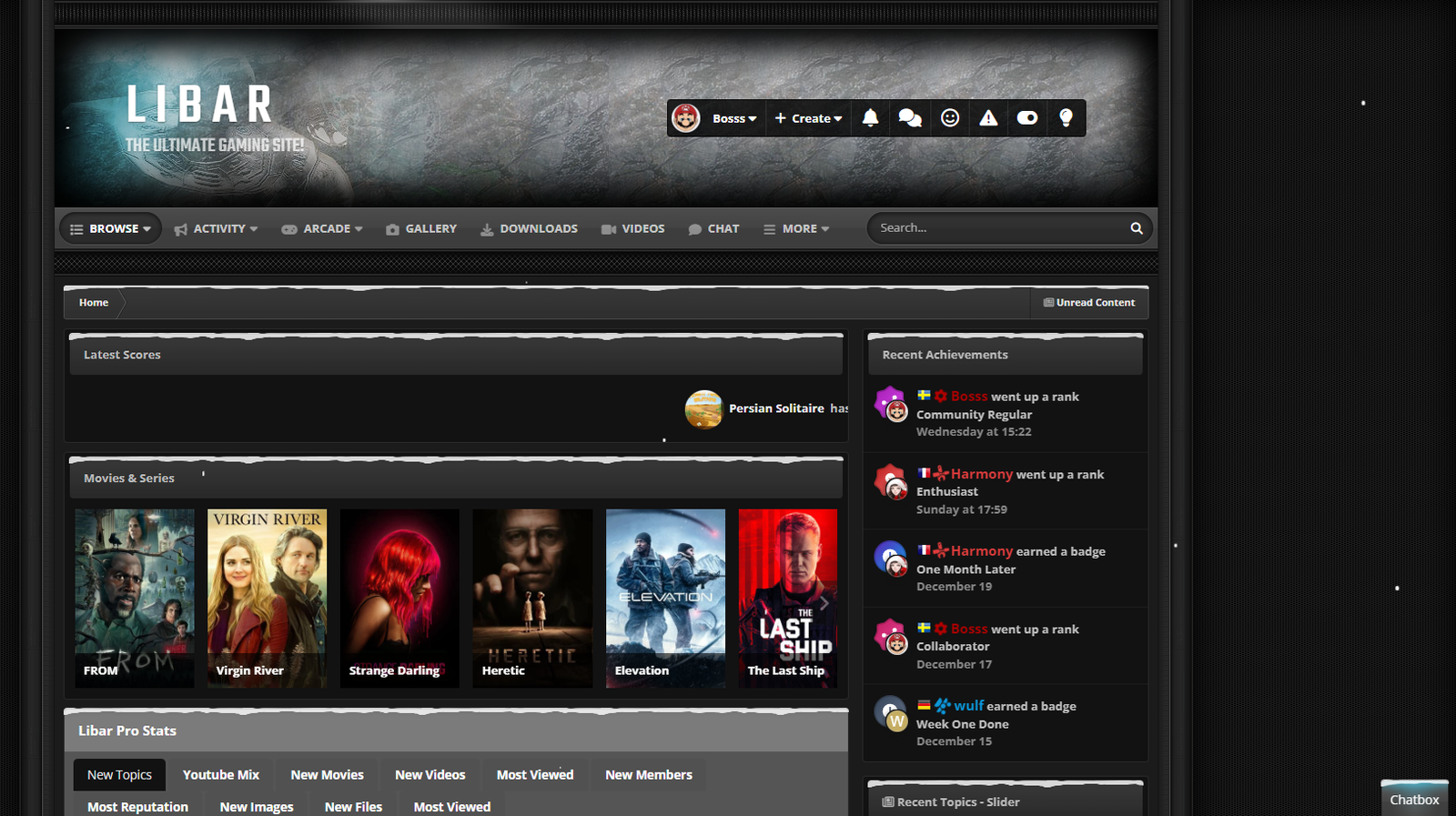1456x816 pixels.
Task: Switch to the New Files tab
Action: point(353,806)
